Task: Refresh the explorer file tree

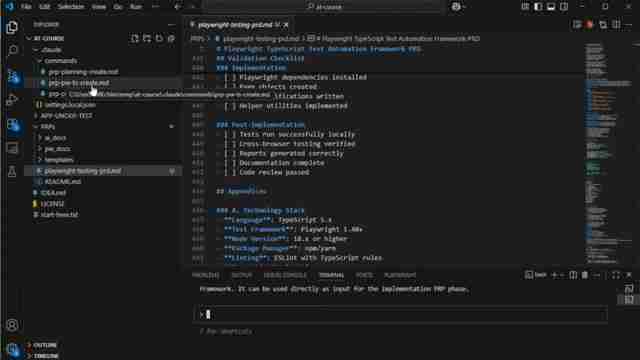Action: (159, 38)
